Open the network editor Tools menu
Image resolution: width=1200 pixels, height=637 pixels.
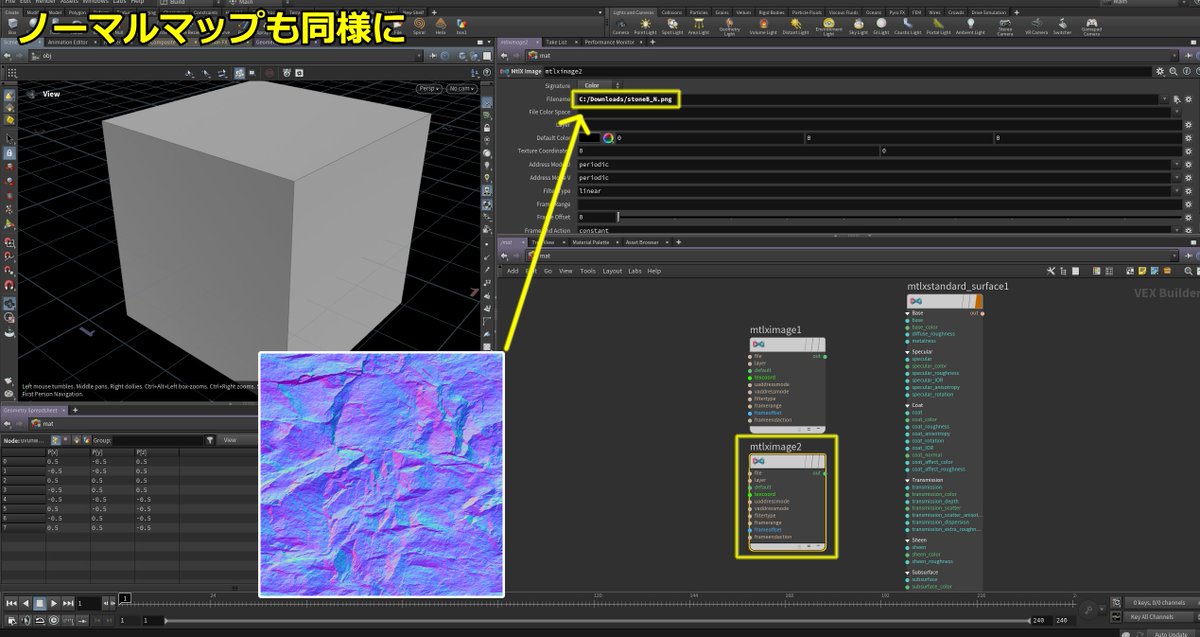[588, 271]
